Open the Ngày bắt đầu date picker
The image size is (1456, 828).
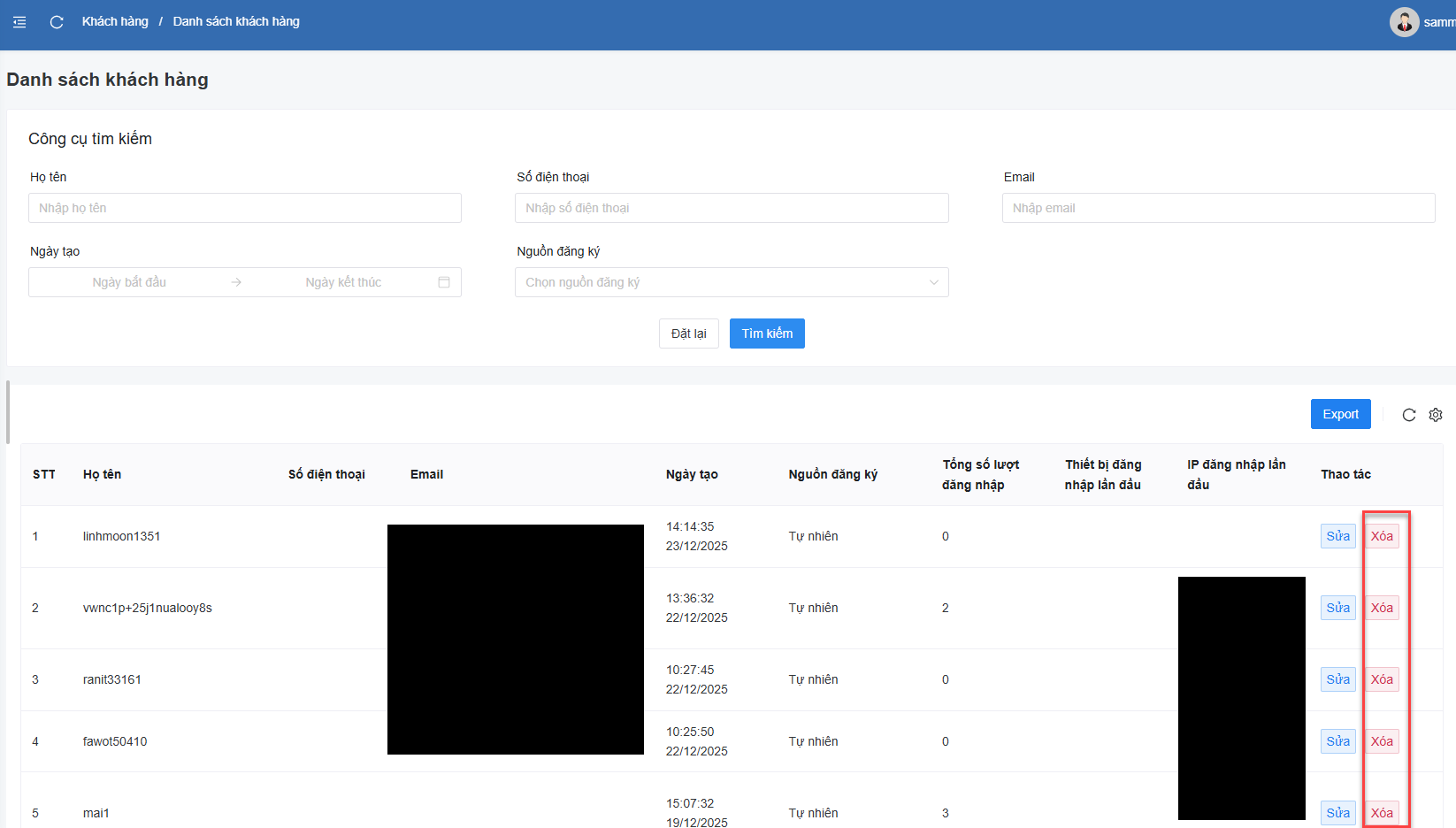[129, 282]
